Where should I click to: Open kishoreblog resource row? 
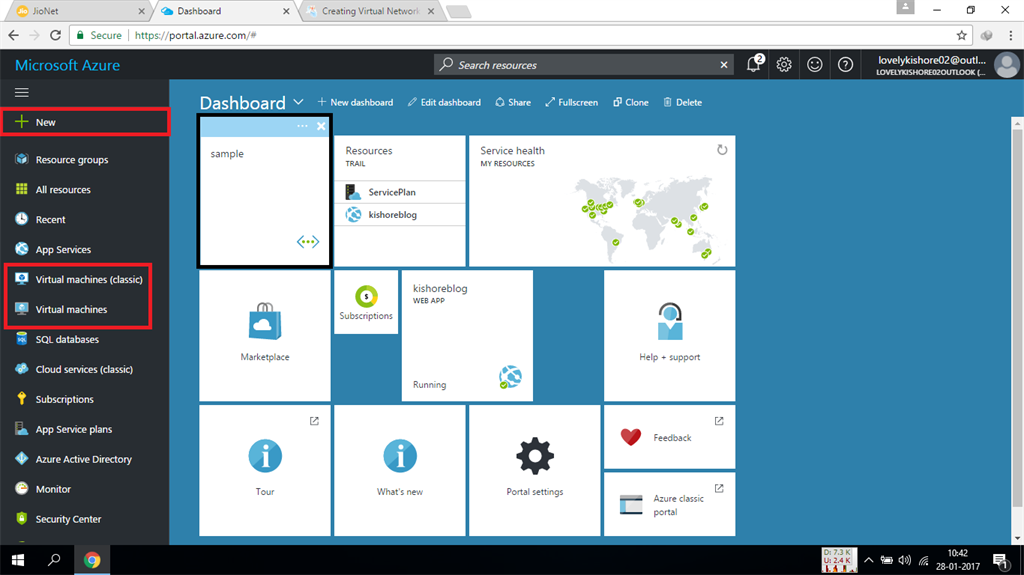[400, 214]
